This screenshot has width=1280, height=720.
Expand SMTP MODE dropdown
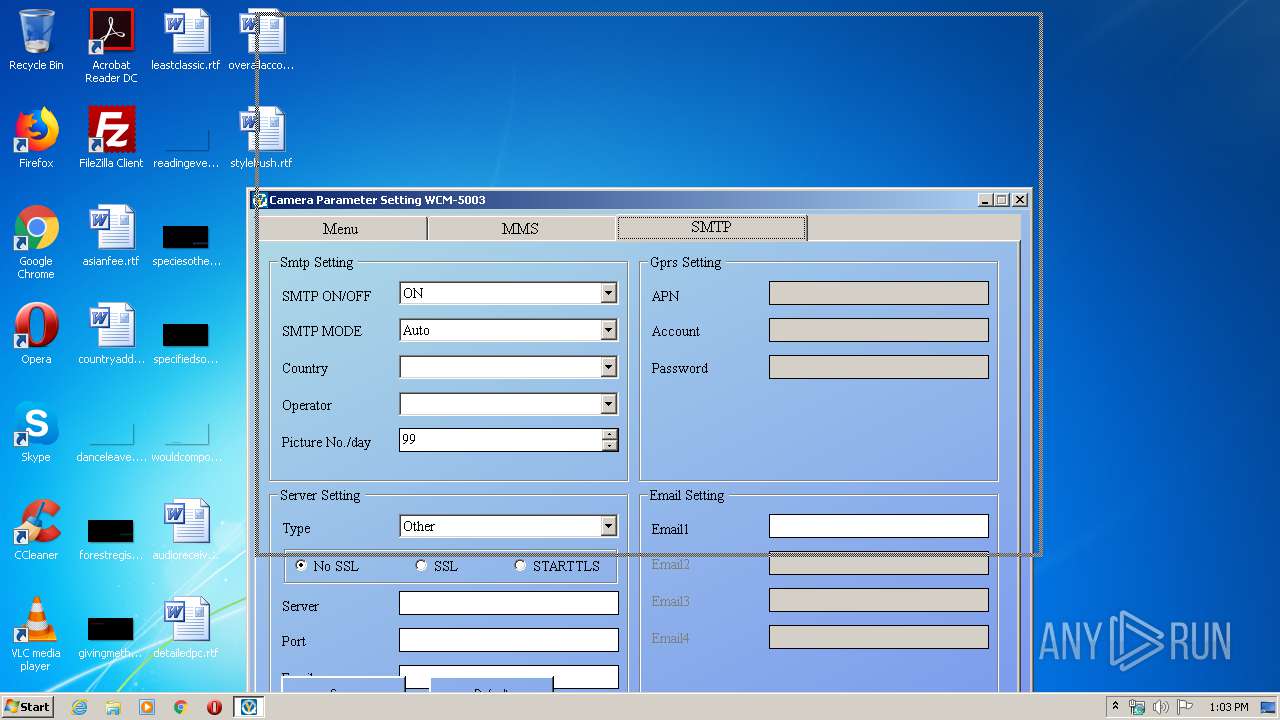pyautogui.click(x=608, y=330)
